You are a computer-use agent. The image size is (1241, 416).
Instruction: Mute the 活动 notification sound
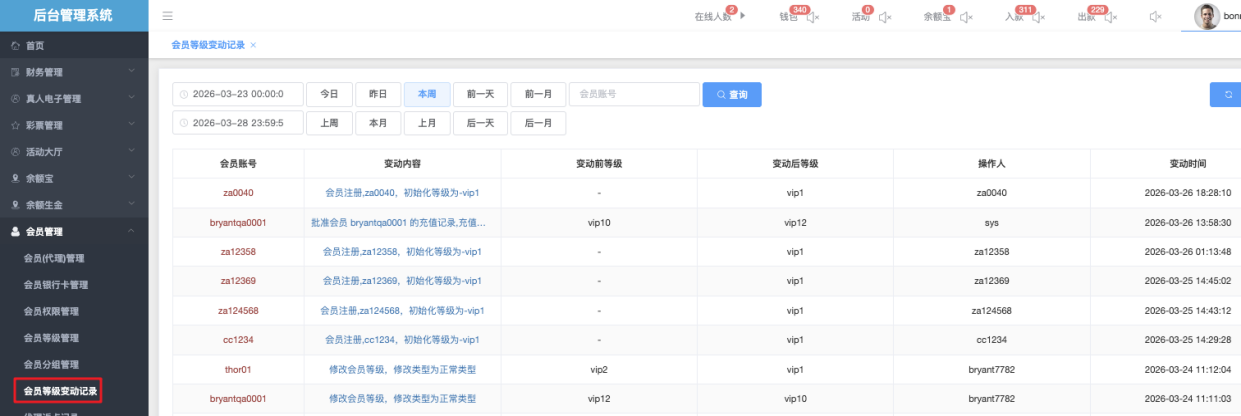(884, 17)
